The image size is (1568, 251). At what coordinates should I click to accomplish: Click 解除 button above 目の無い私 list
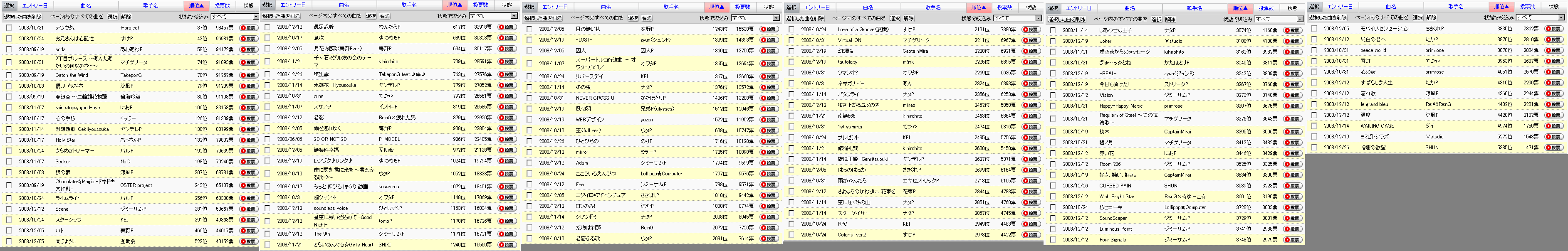click(646, 17)
